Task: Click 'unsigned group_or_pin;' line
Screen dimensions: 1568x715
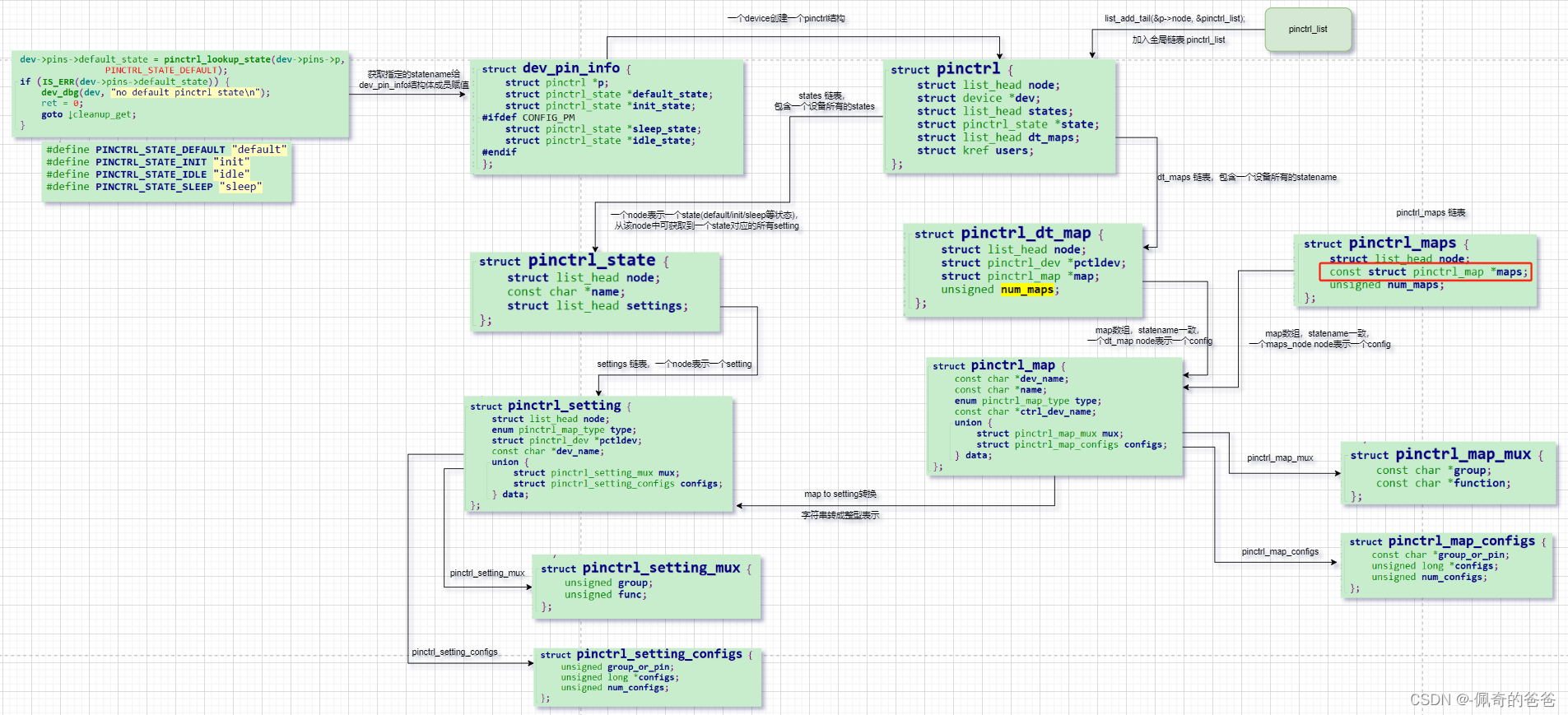Action: pyautogui.click(x=617, y=667)
